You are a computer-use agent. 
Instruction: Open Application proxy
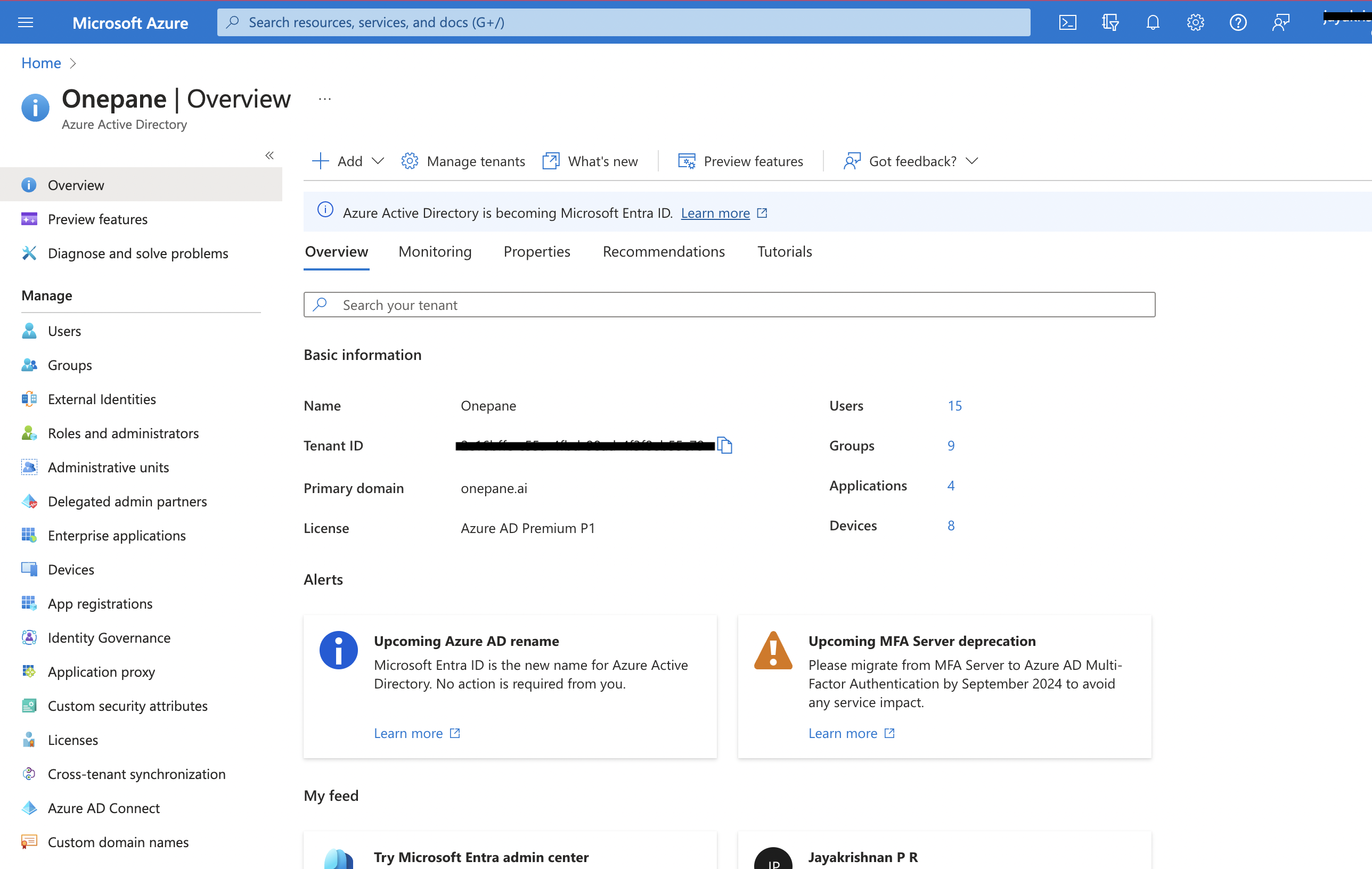141,672
